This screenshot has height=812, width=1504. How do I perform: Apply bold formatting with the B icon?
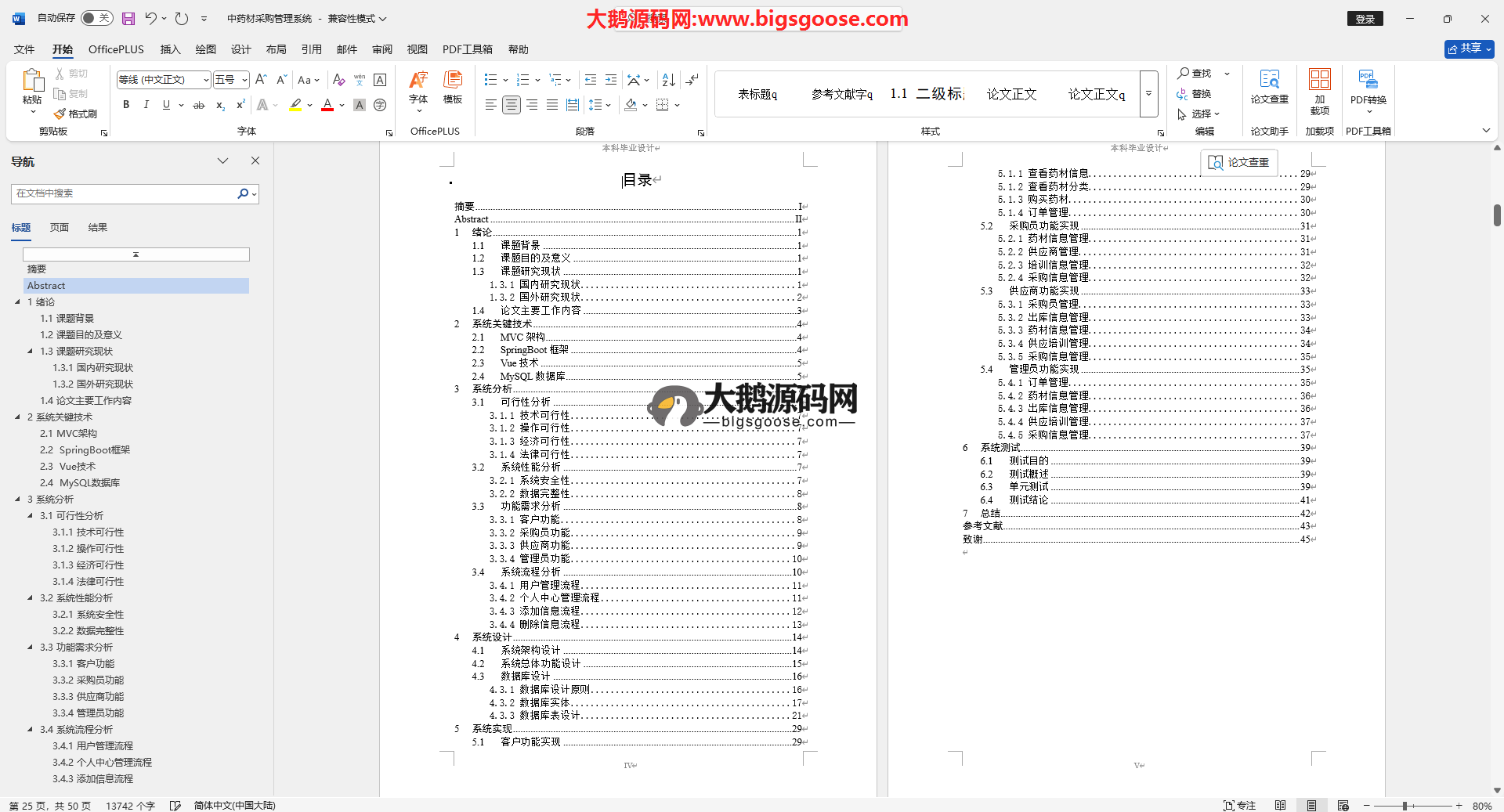point(126,105)
